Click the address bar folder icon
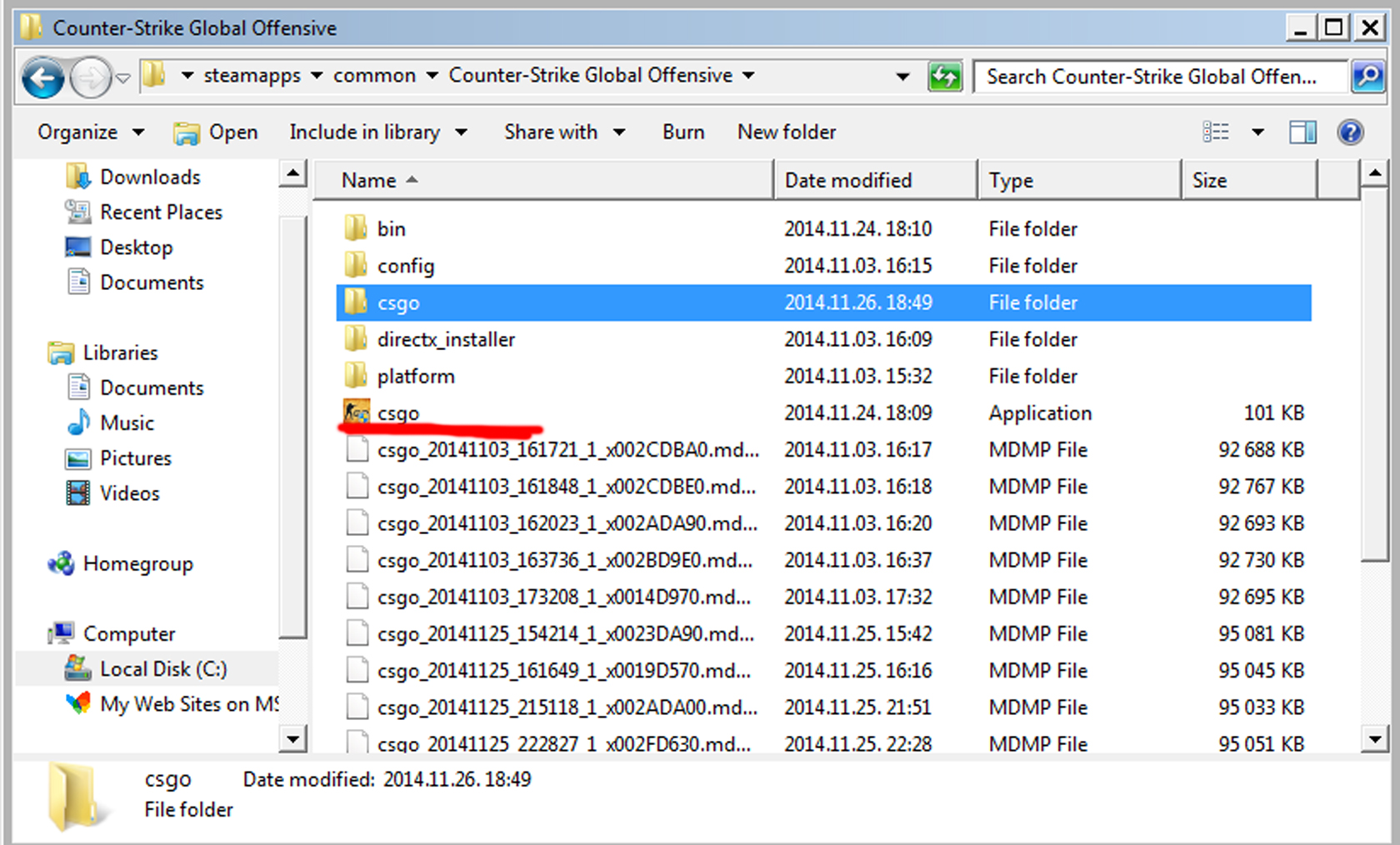The image size is (1400, 845). pyautogui.click(x=153, y=75)
